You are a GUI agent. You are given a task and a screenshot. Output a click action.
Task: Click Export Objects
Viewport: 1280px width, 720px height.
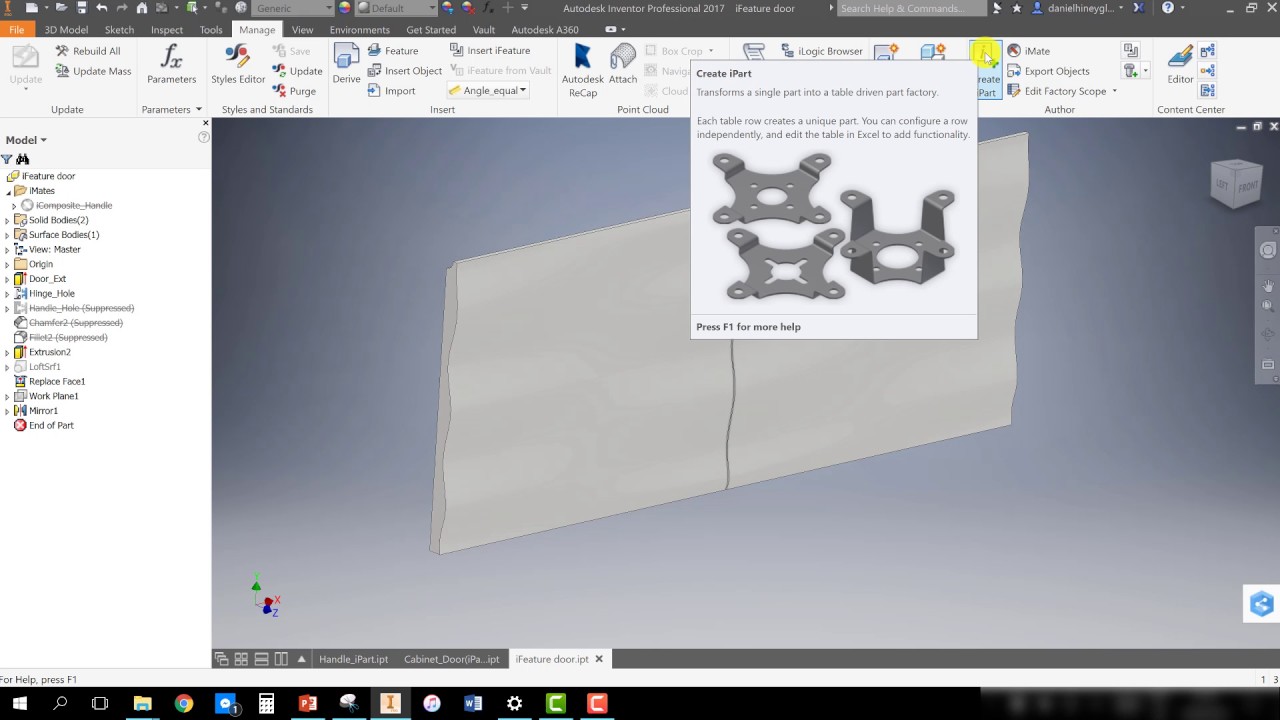tap(1048, 71)
